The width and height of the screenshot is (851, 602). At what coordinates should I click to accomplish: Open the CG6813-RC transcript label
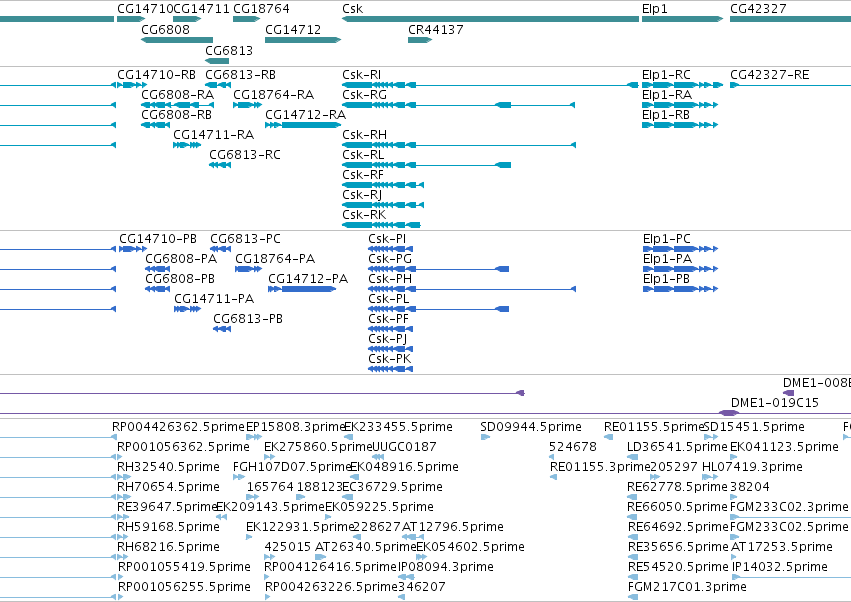tap(245, 155)
